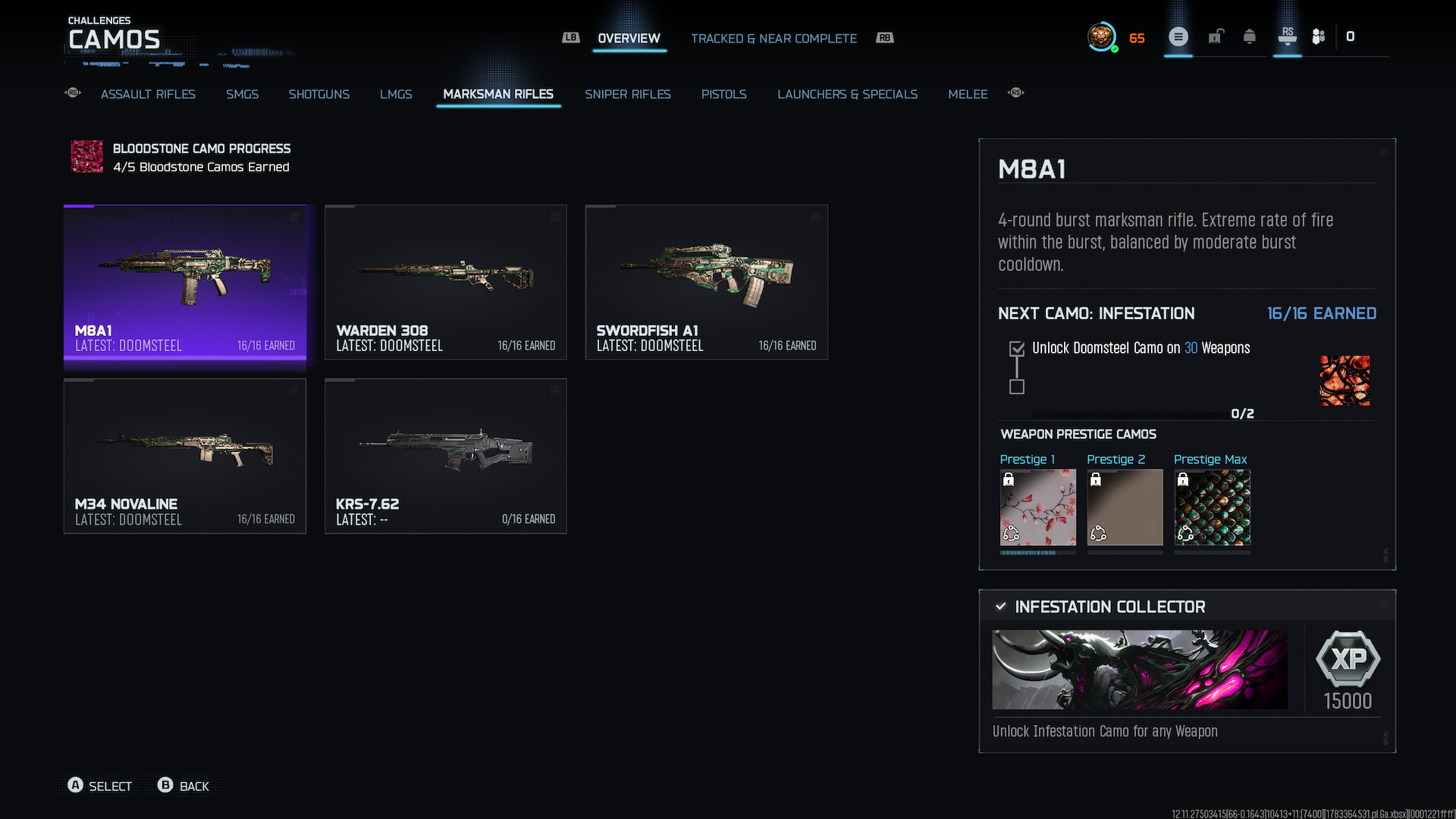The image size is (1456, 819).
Task: Click the left category scroll icon
Action: click(73, 93)
